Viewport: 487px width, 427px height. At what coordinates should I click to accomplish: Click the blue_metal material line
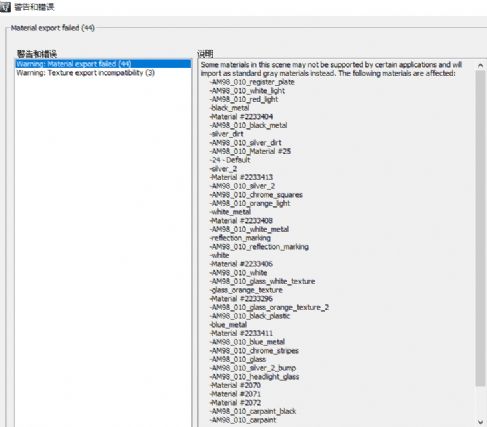click(229, 325)
